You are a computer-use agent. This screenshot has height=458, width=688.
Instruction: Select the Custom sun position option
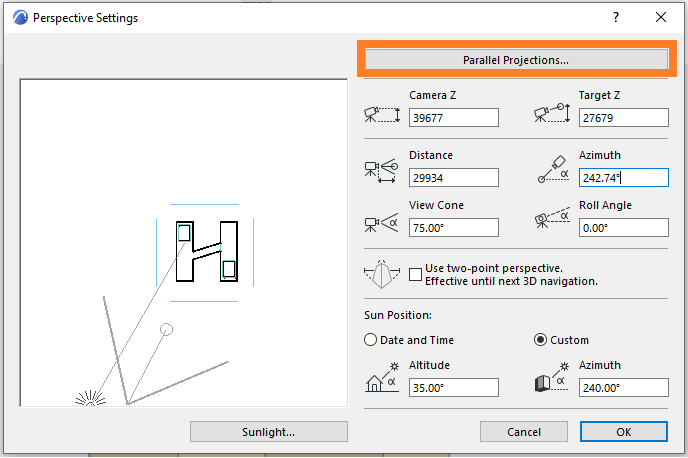(x=541, y=340)
